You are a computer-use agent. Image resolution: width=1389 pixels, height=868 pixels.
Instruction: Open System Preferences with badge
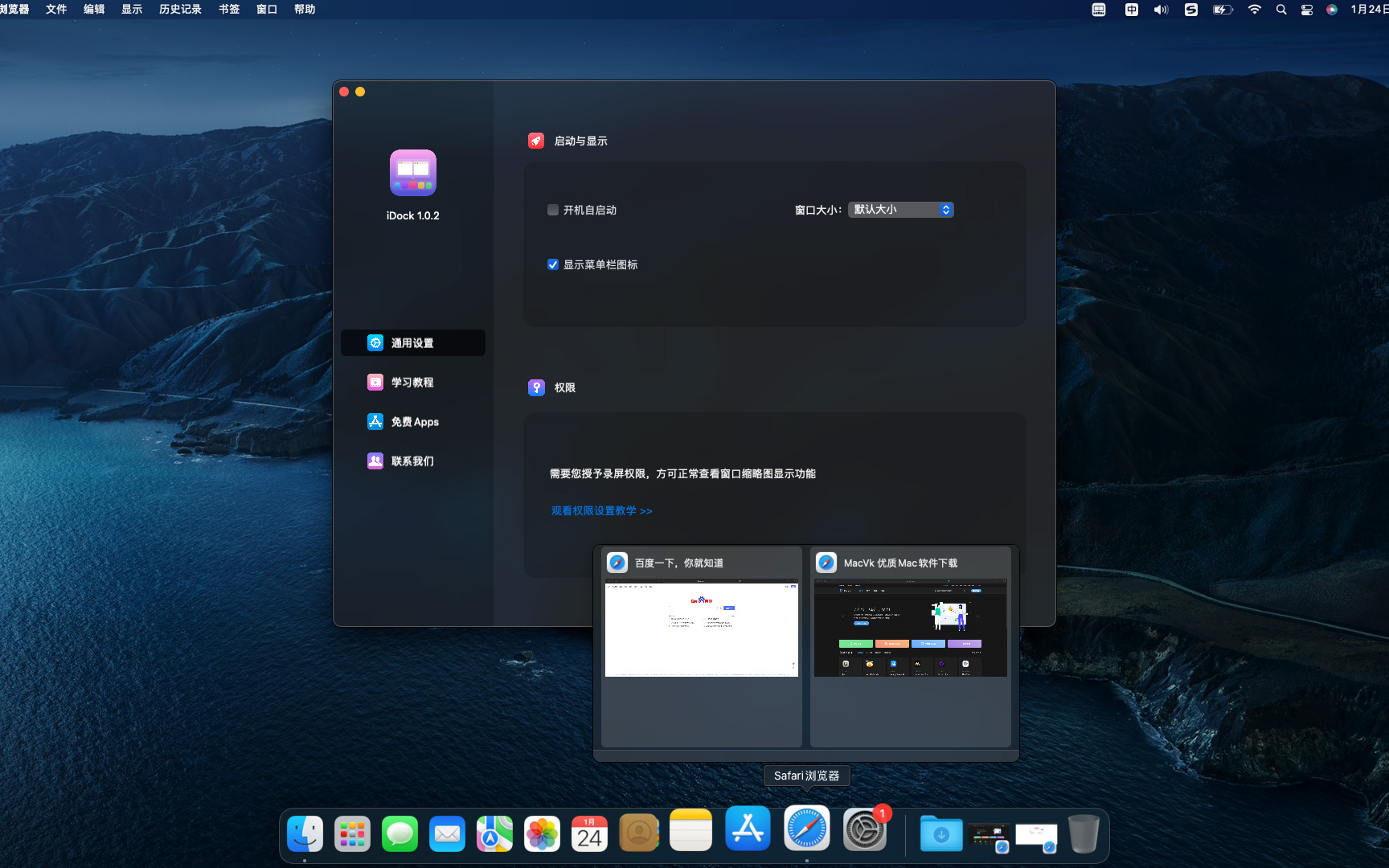point(865,830)
